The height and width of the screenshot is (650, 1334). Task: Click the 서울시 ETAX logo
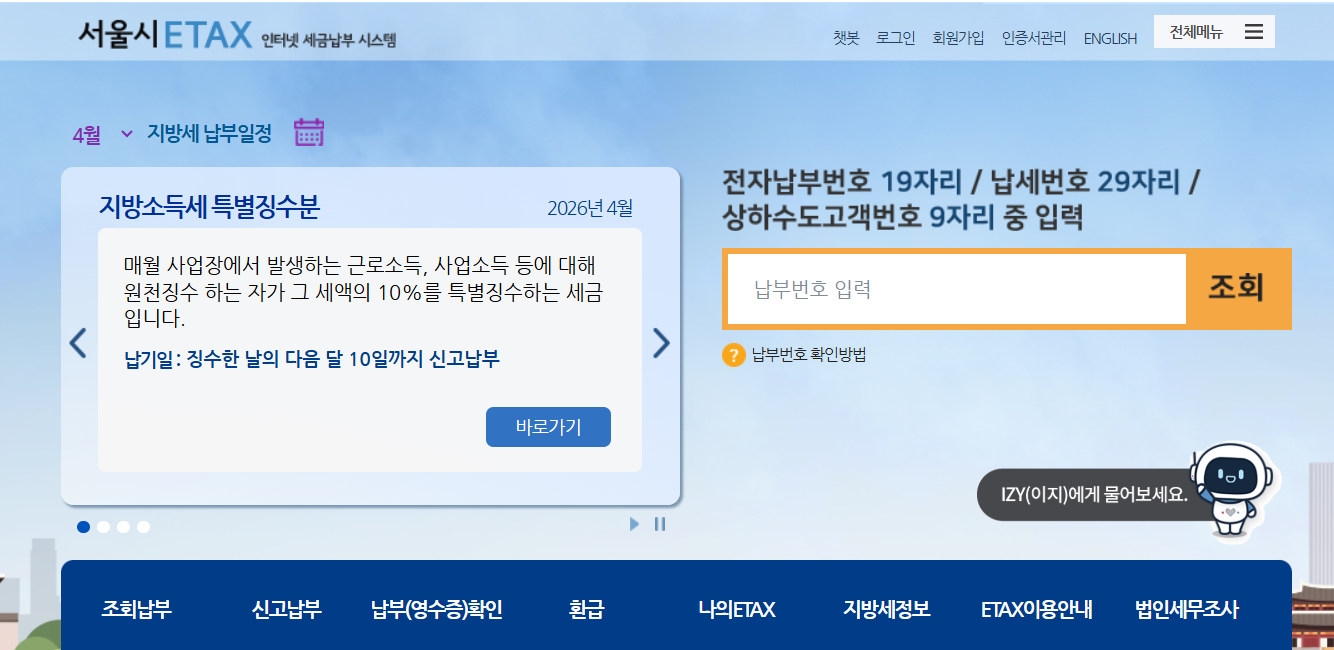(237, 36)
